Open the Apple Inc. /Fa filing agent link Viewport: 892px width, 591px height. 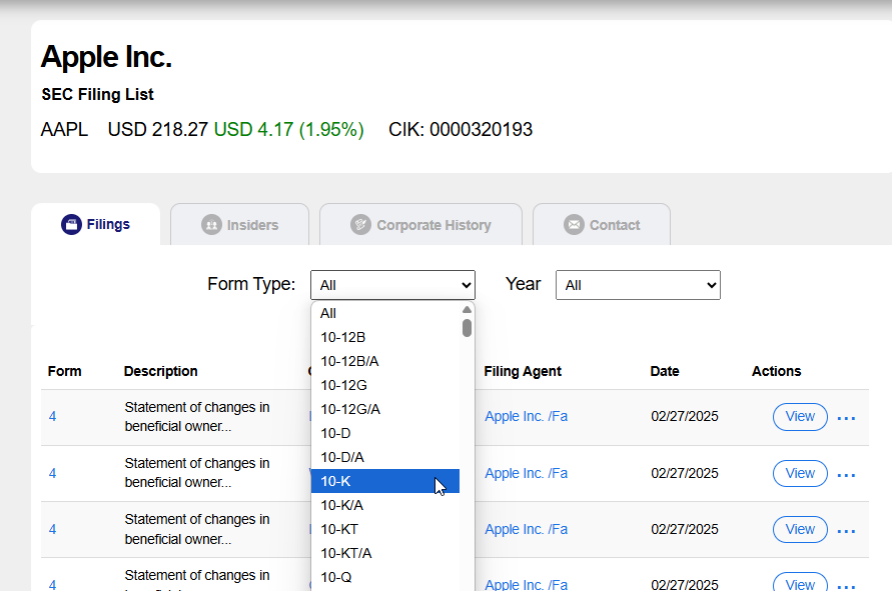(525, 415)
